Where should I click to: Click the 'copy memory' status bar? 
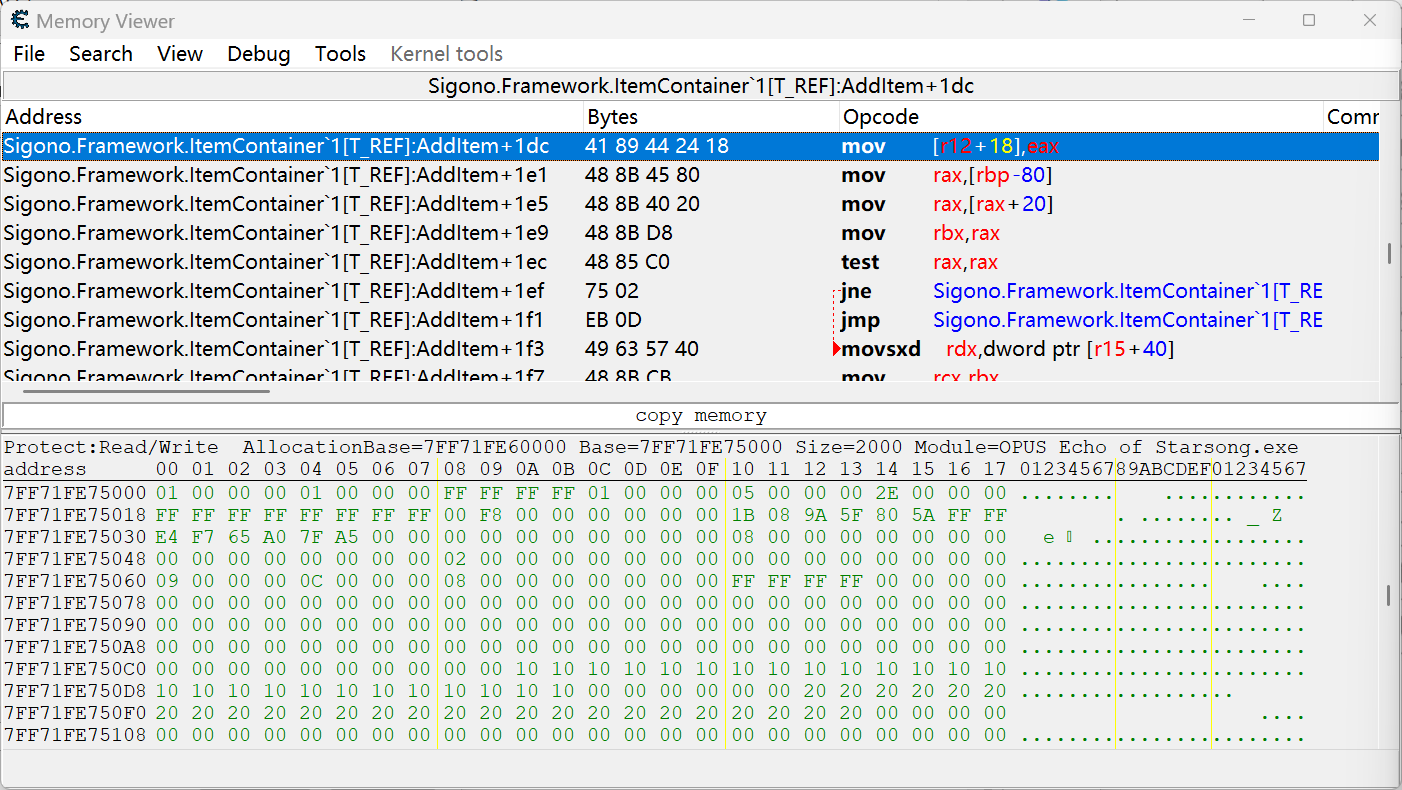pos(700,415)
